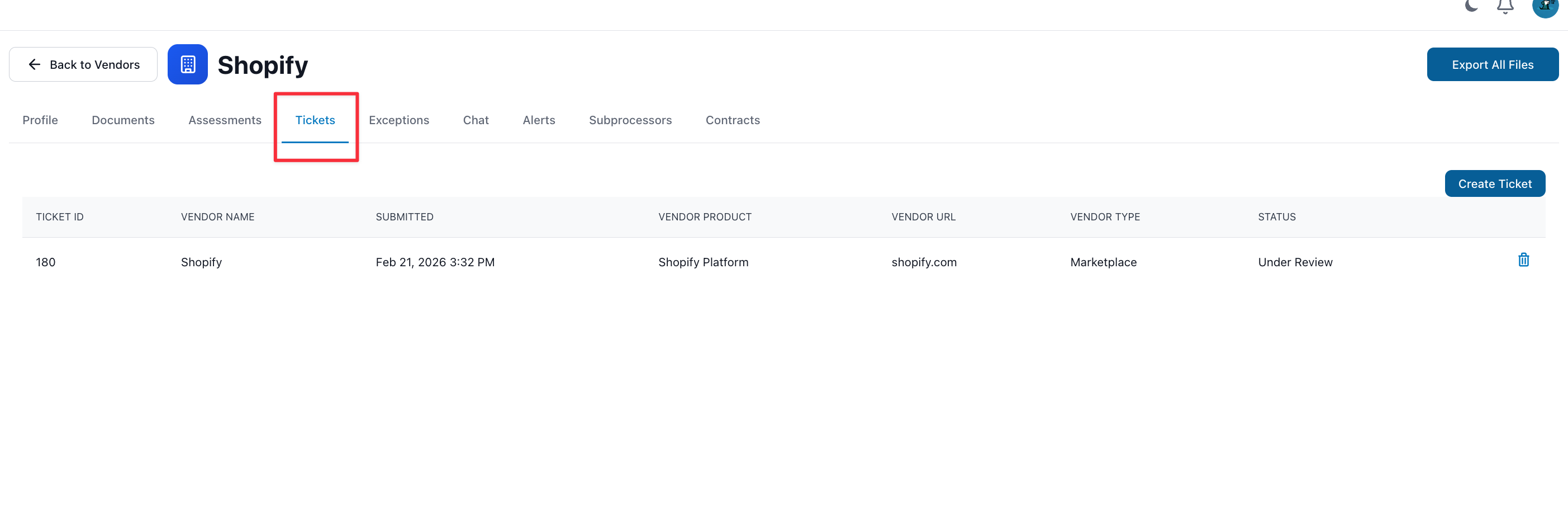Image resolution: width=1568 pixels, height=509 pixels.
Task: Show the Alerts tab
Action: pyautogui.click(x=539, y=120)
